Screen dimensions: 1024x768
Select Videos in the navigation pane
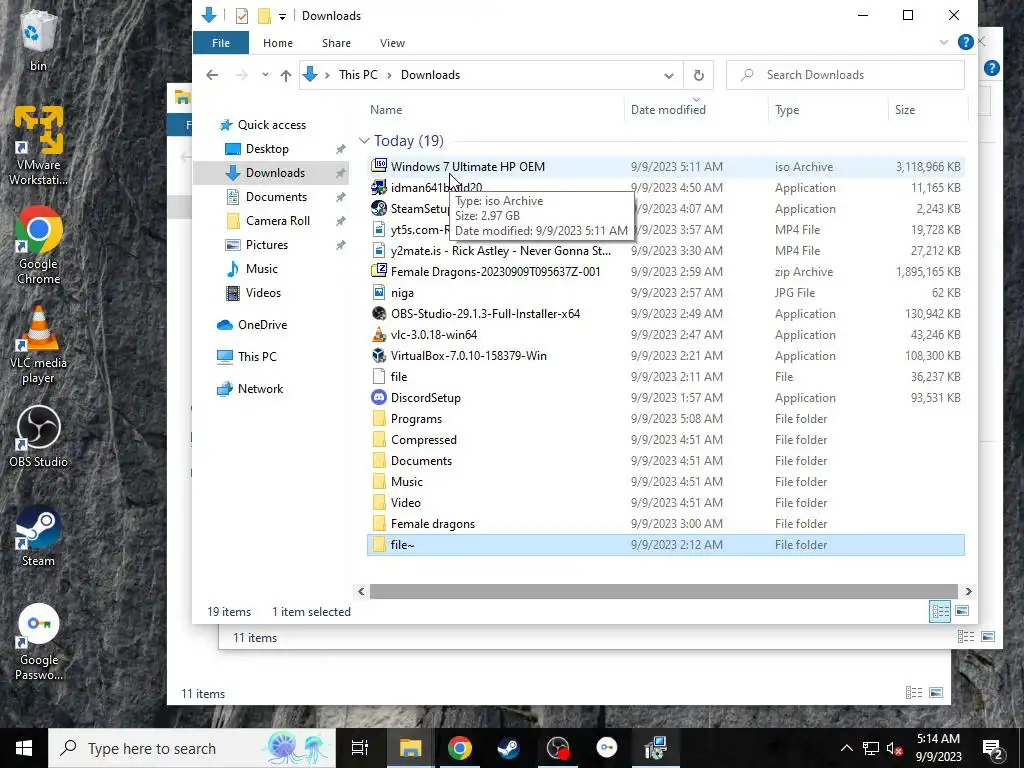tap(263, 293)
